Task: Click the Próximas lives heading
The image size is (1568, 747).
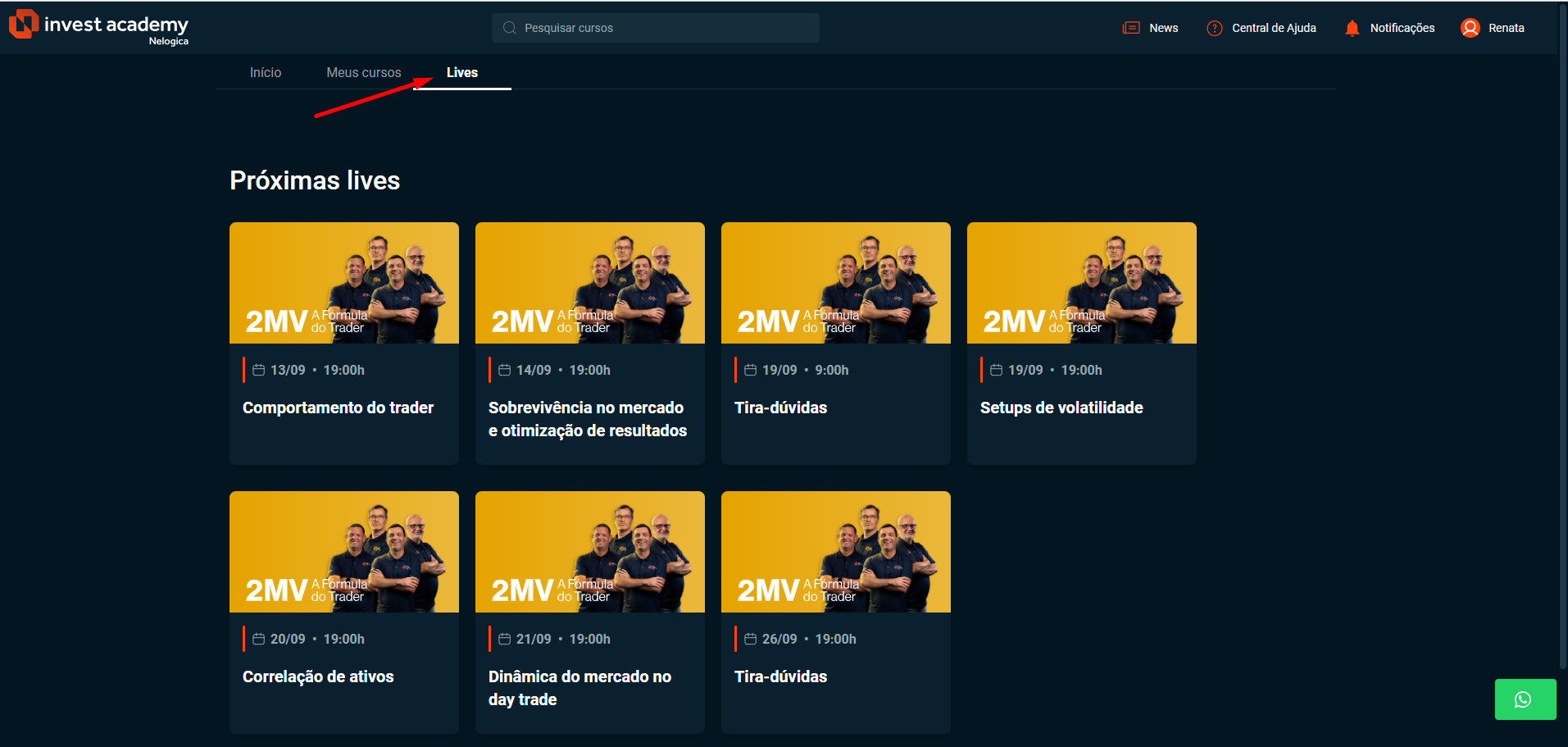Action: (315, 180)
